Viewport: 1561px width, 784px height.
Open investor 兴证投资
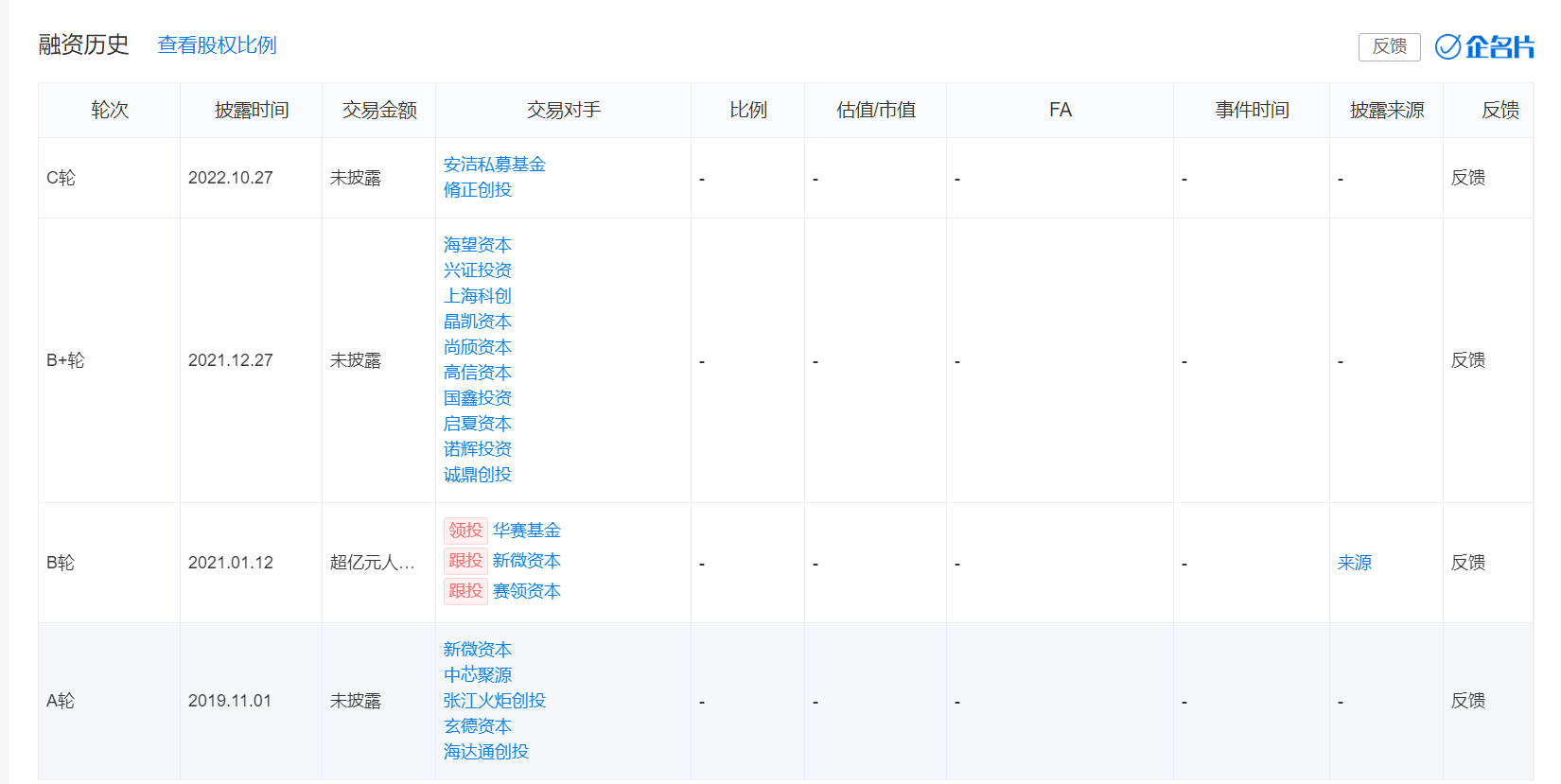[478, 270]
